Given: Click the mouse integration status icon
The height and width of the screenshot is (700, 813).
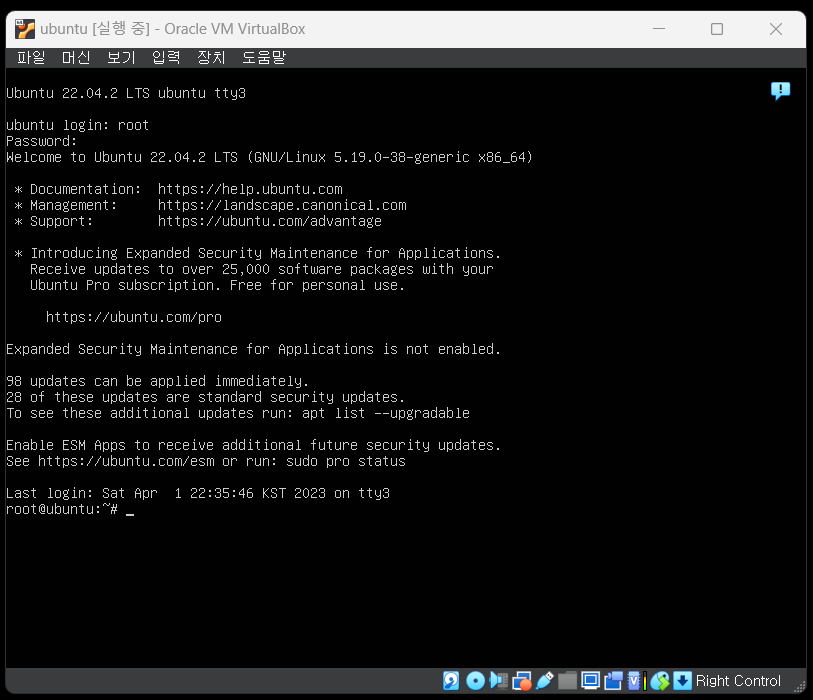Looking at the screenshot, I should click(x=660, y=681).
